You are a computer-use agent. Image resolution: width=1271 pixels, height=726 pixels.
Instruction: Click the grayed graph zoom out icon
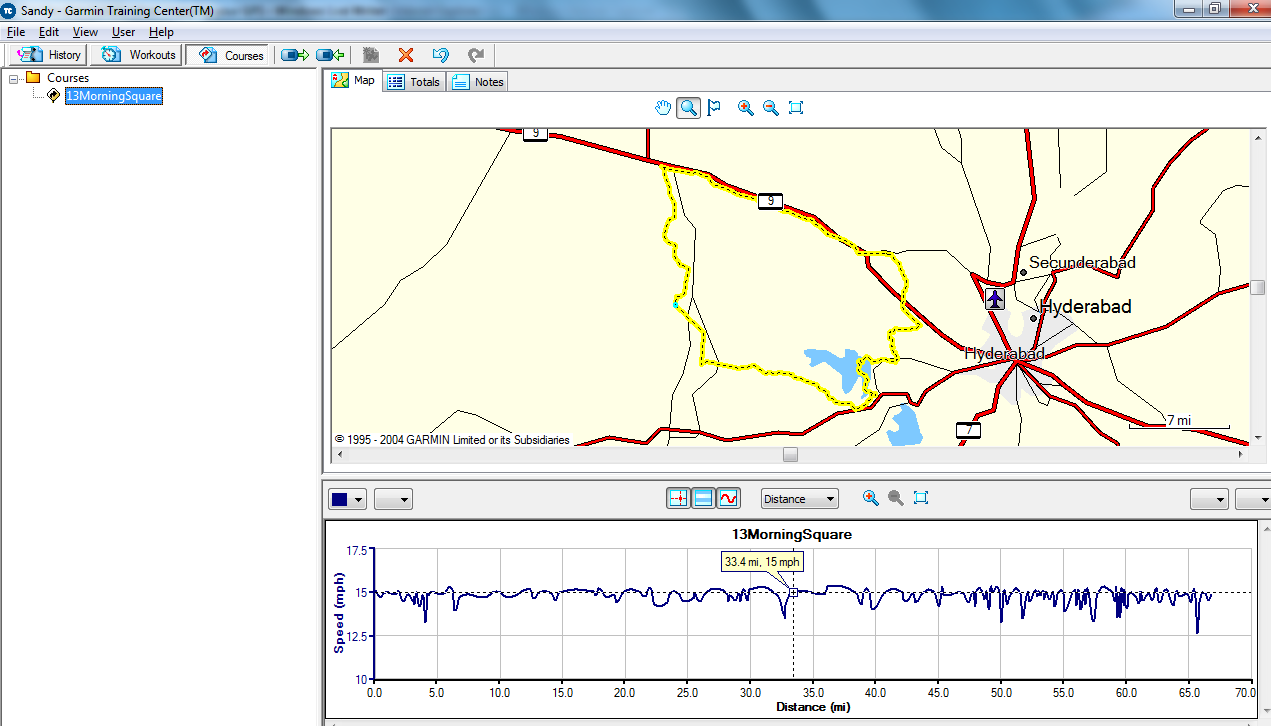895,498
